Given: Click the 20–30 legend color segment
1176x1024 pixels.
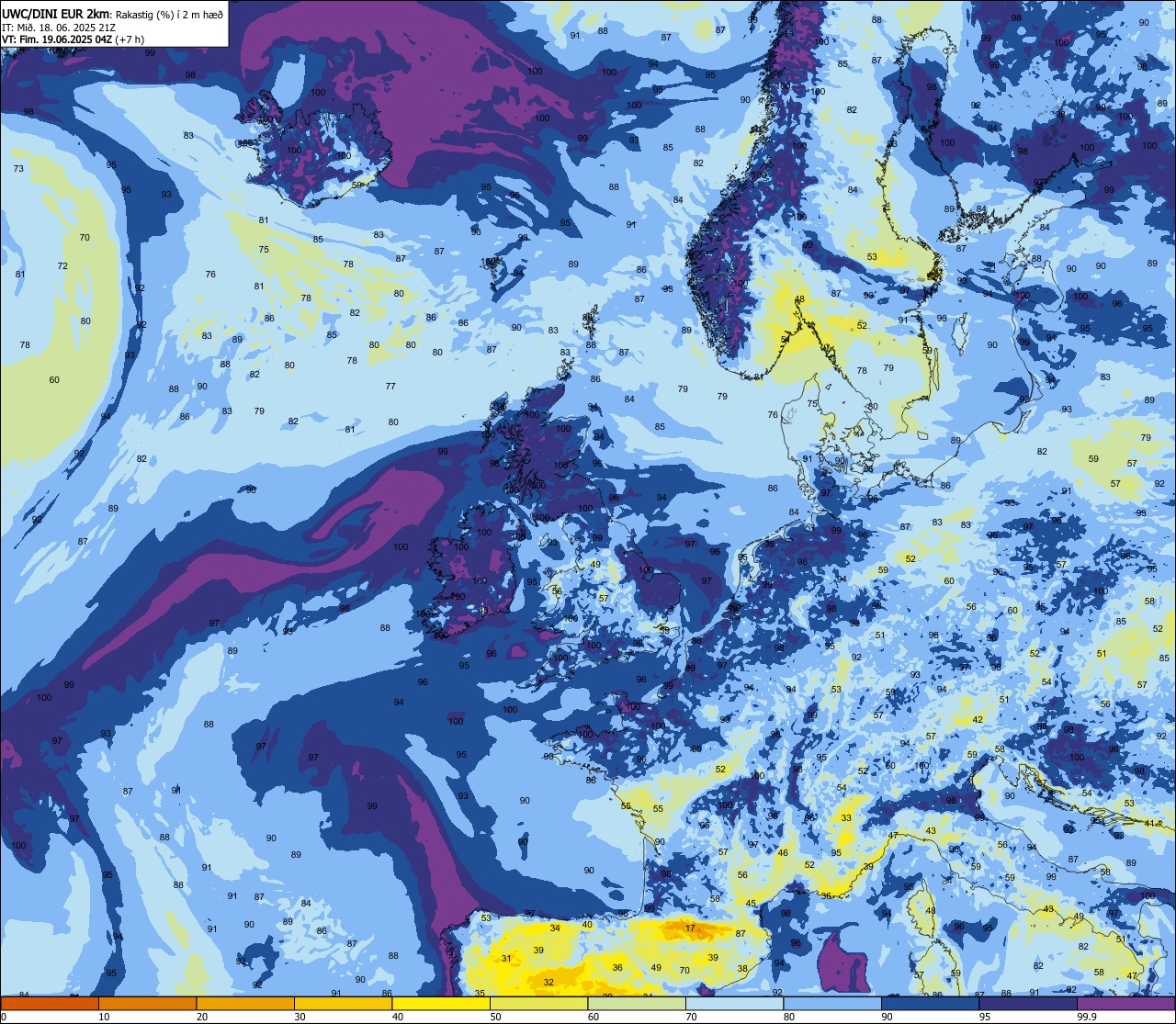Looking at the screenshot, I should 245,1003.
